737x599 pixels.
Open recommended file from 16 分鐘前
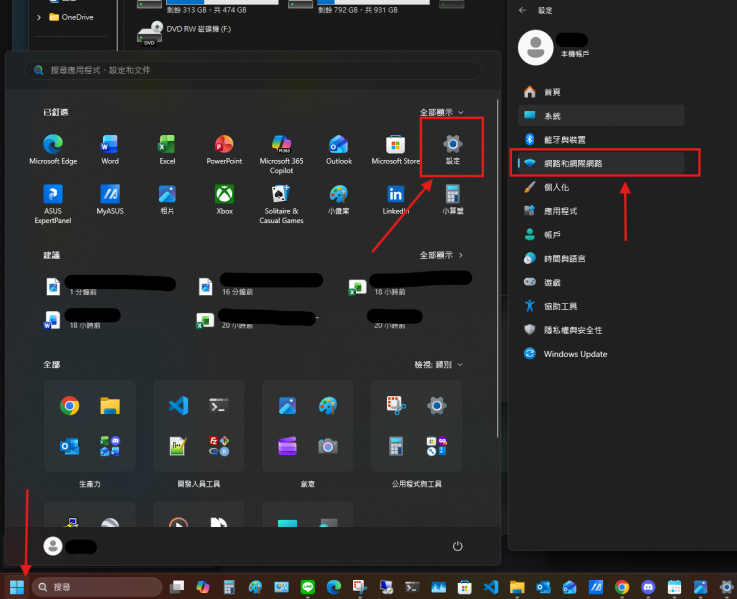click(x=261, y=286)
